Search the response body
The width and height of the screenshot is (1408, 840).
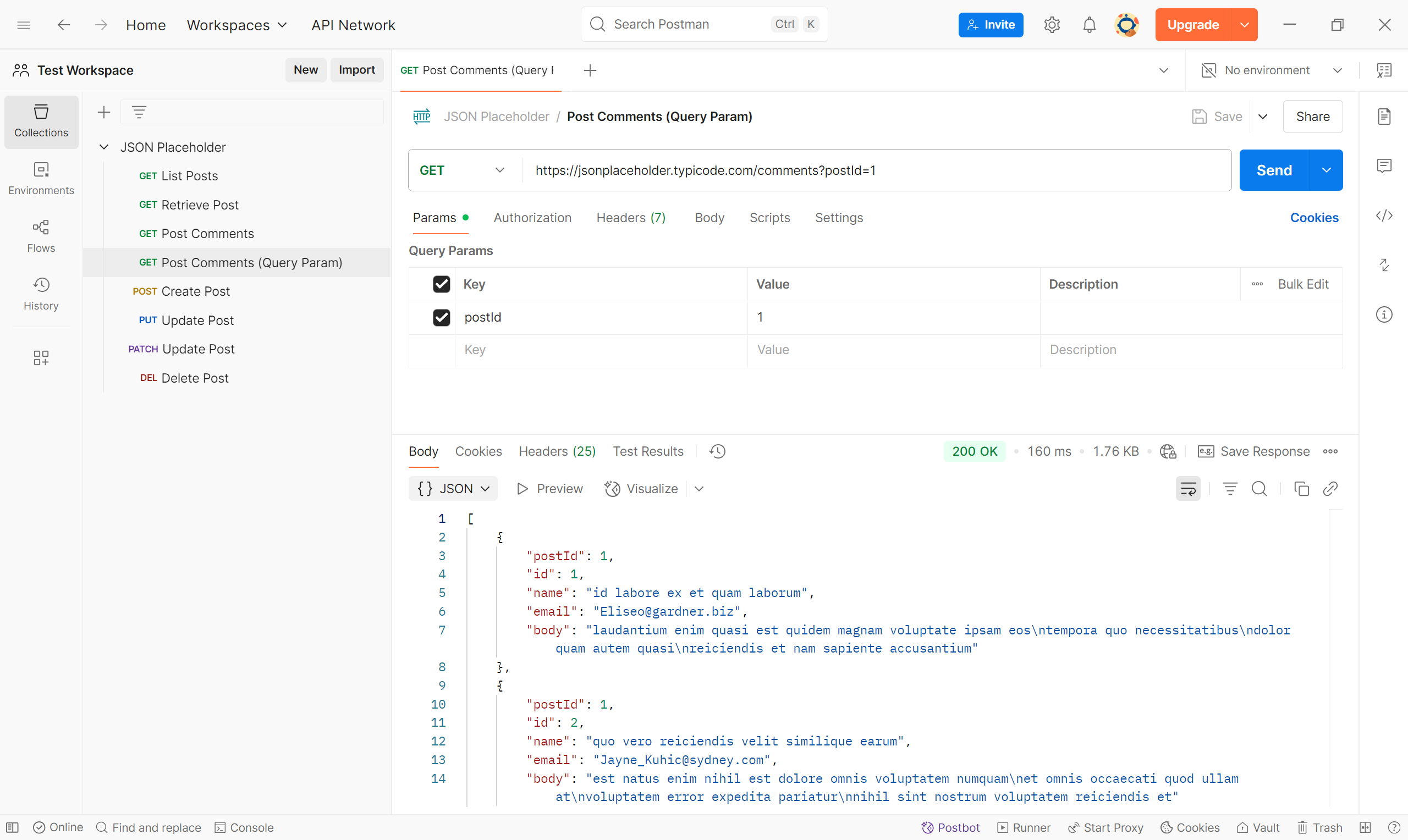point(1259,489)
